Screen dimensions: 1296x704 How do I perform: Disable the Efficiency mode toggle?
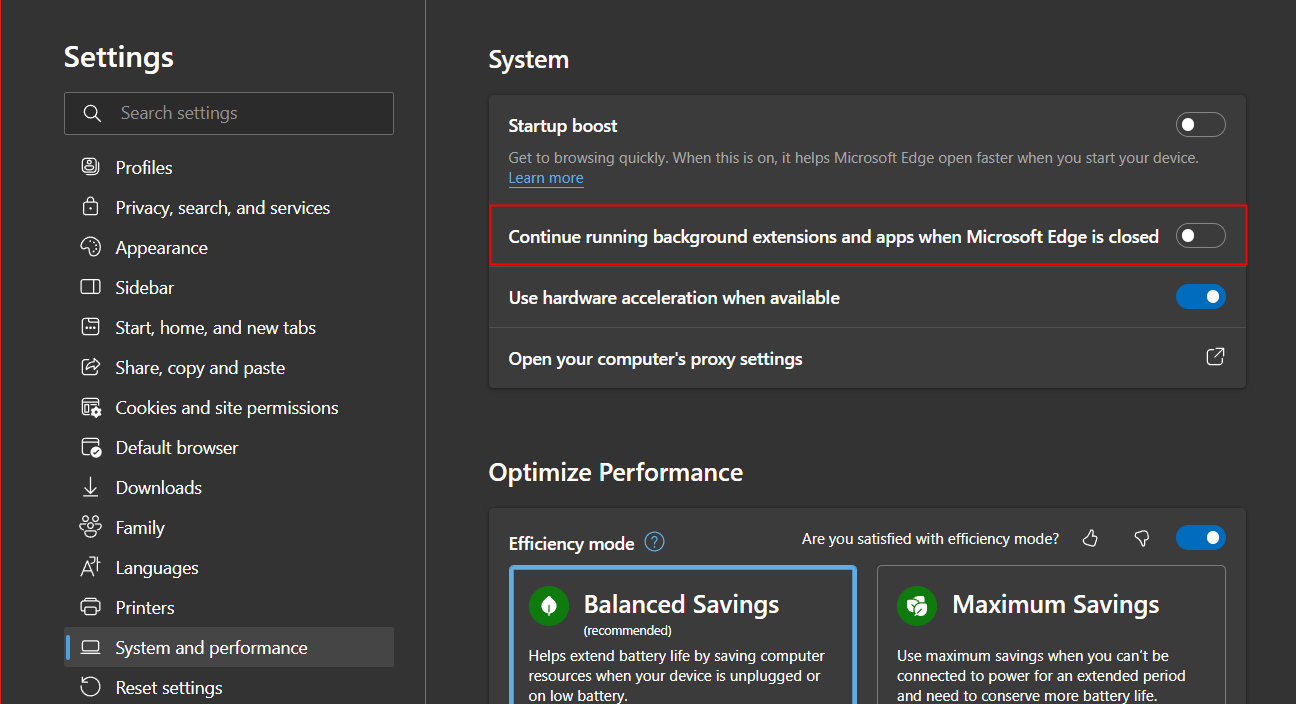point(1201,538)
